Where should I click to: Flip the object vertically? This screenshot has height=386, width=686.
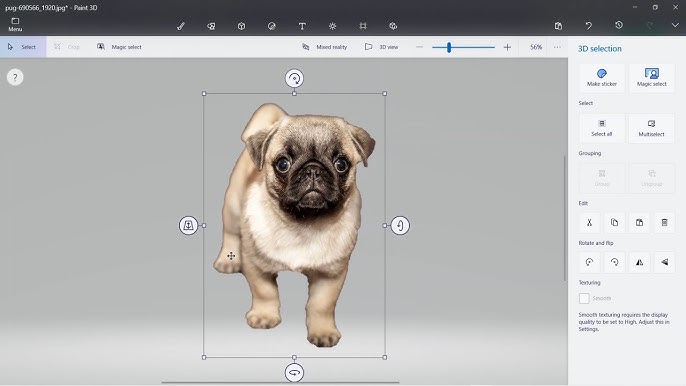tap(664, 262)
